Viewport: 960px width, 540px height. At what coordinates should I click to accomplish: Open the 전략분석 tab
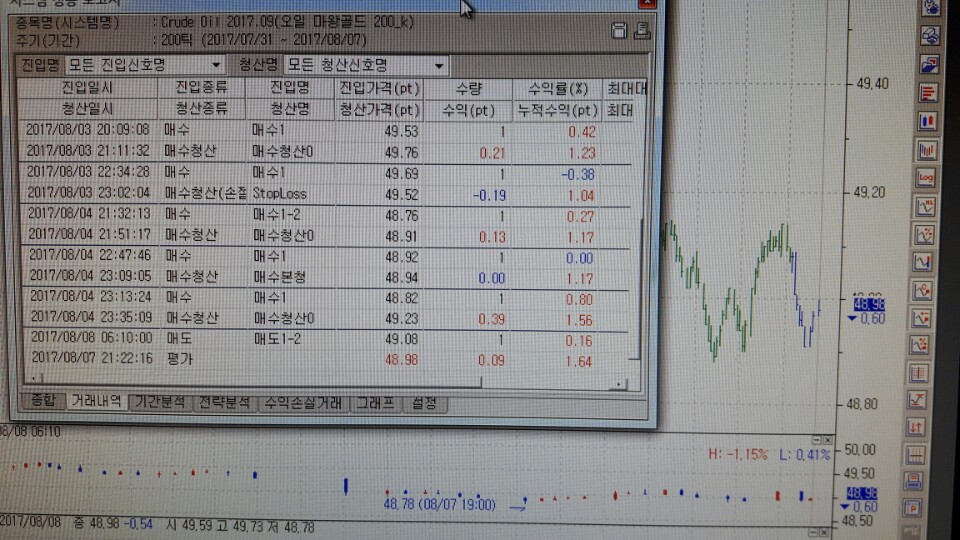click(x=223, y=403)
